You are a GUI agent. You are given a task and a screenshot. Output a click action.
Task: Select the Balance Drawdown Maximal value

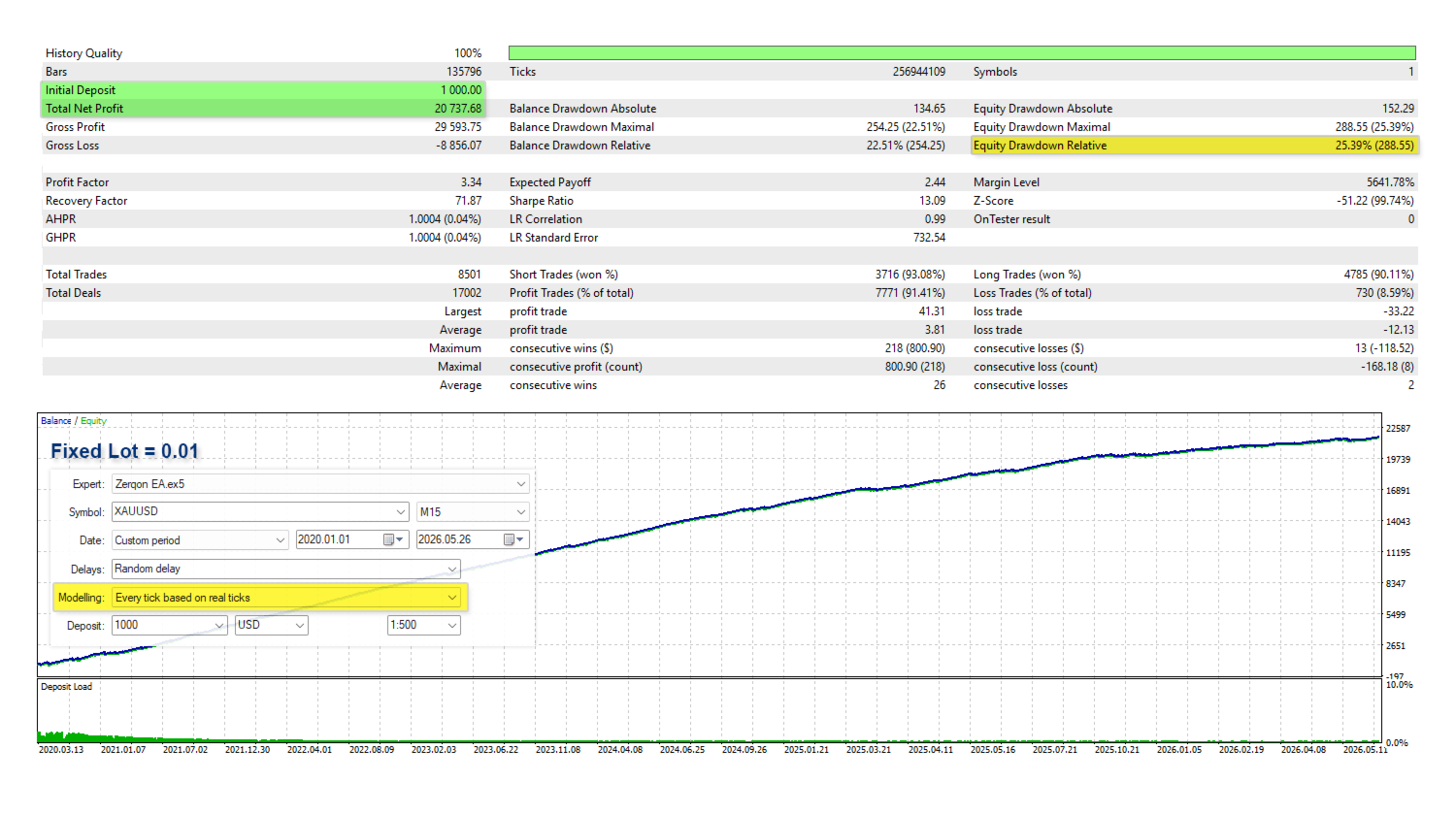point(907,127)
